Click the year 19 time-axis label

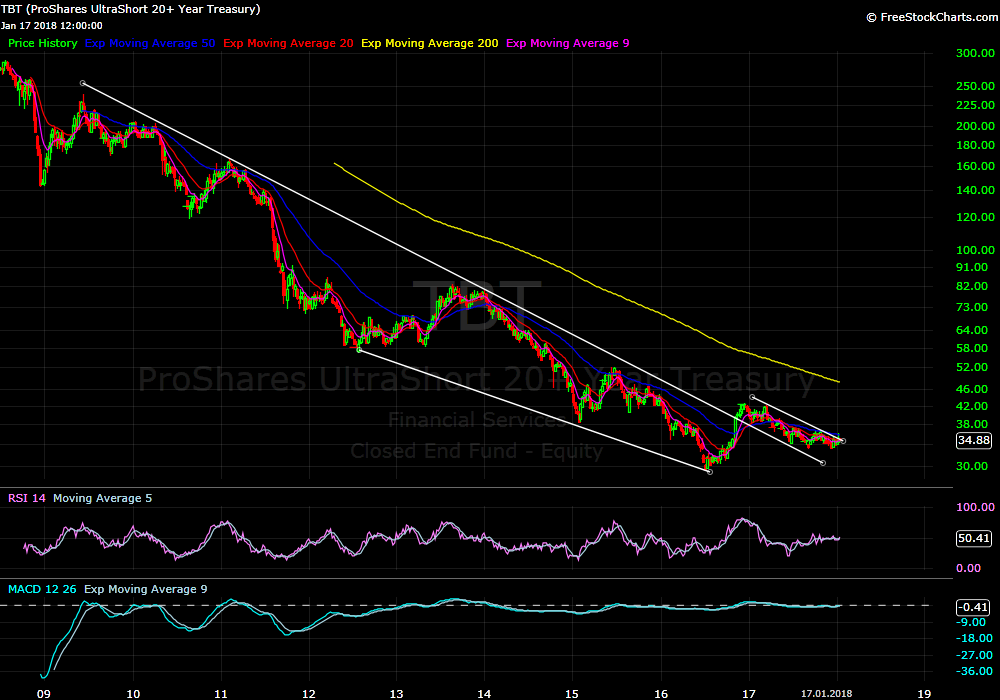pyautogui.click(x=924, y=694)
